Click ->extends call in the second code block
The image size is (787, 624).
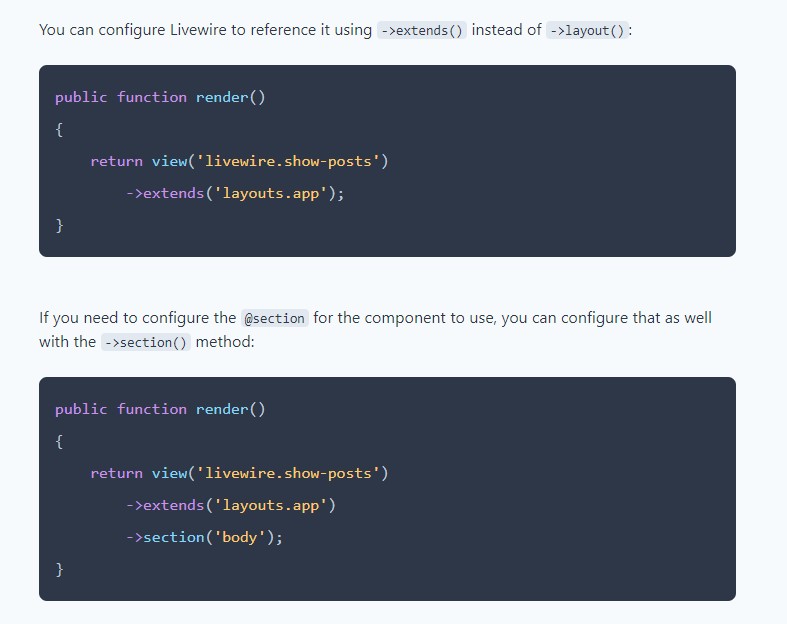[x=164, y=505]
